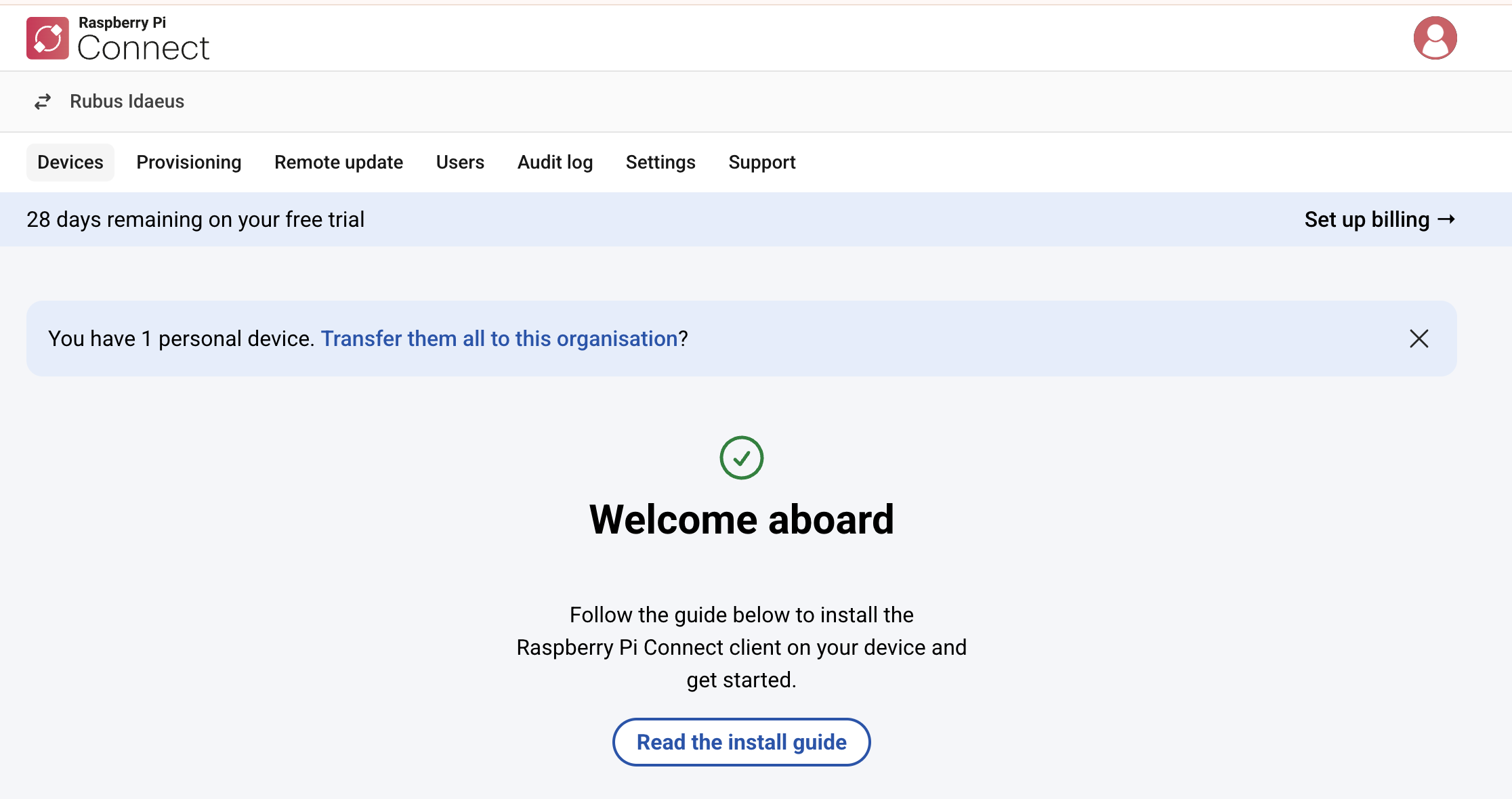The height and width of the screenshot is (799, 1512).
Task: Open the user account avatar menu
Action: click(1435, 37)
